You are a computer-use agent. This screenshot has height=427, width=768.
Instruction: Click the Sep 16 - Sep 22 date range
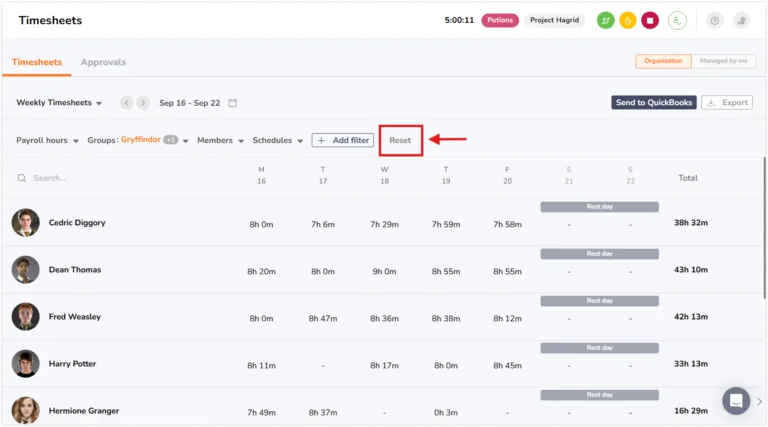[190, 103]
